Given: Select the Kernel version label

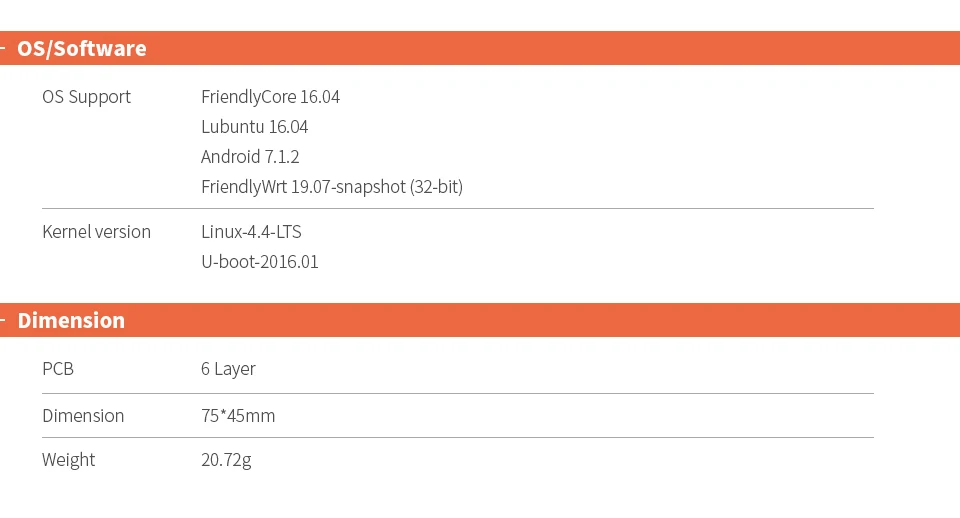Looking at the screenshot, I should point(96,232).
